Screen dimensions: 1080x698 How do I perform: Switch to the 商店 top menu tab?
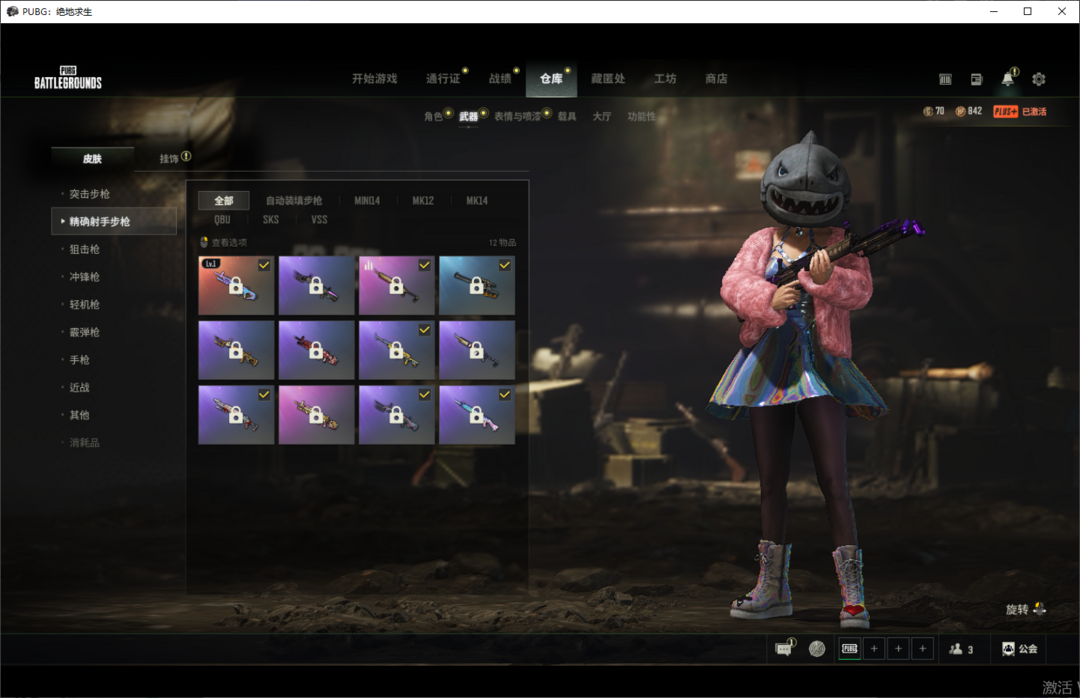click(x=716, y=79)
